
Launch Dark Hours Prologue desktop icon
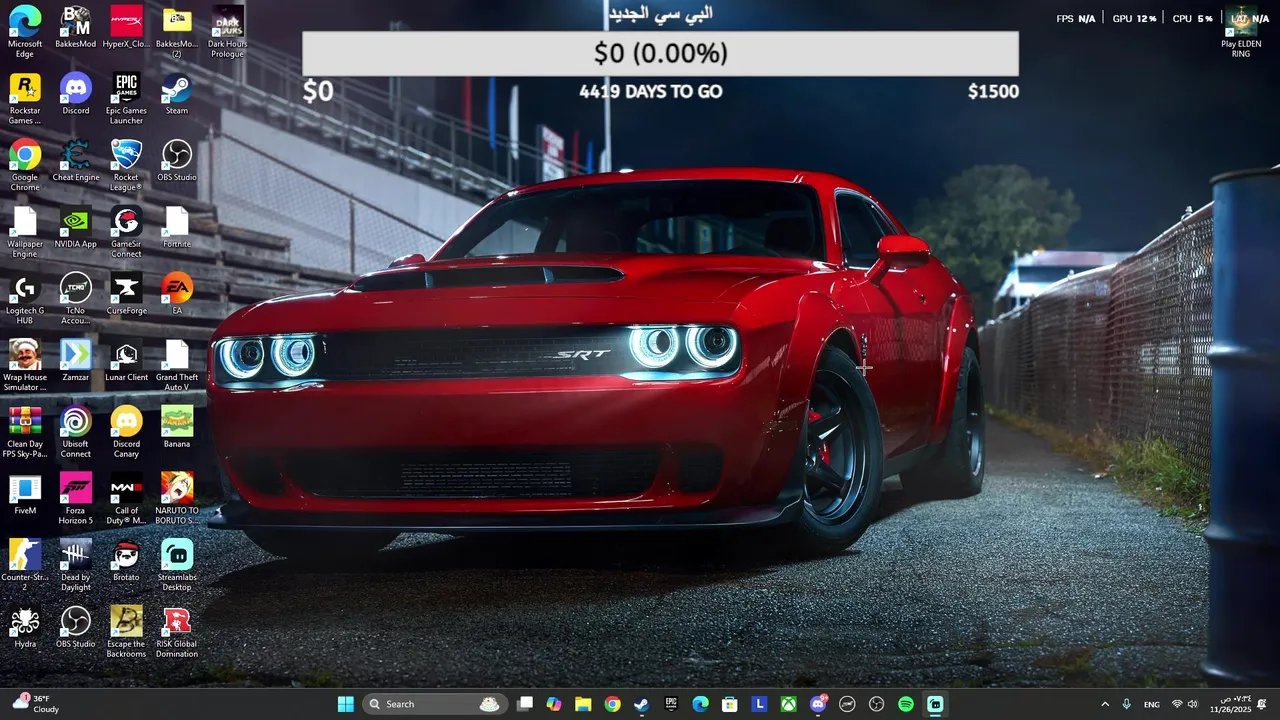tap(227, 31)
